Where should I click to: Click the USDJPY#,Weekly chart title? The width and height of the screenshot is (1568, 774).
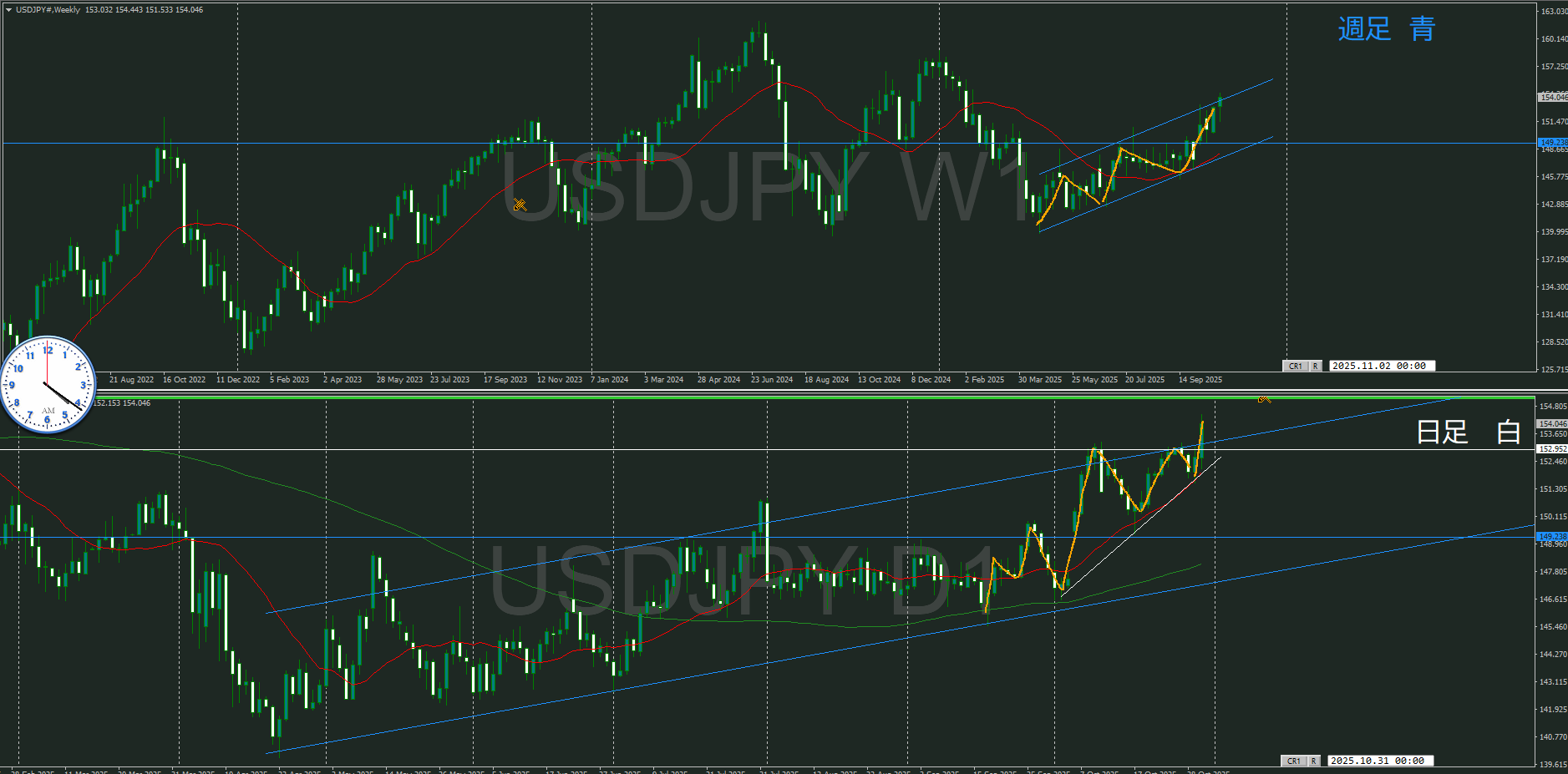click(48, 10)
